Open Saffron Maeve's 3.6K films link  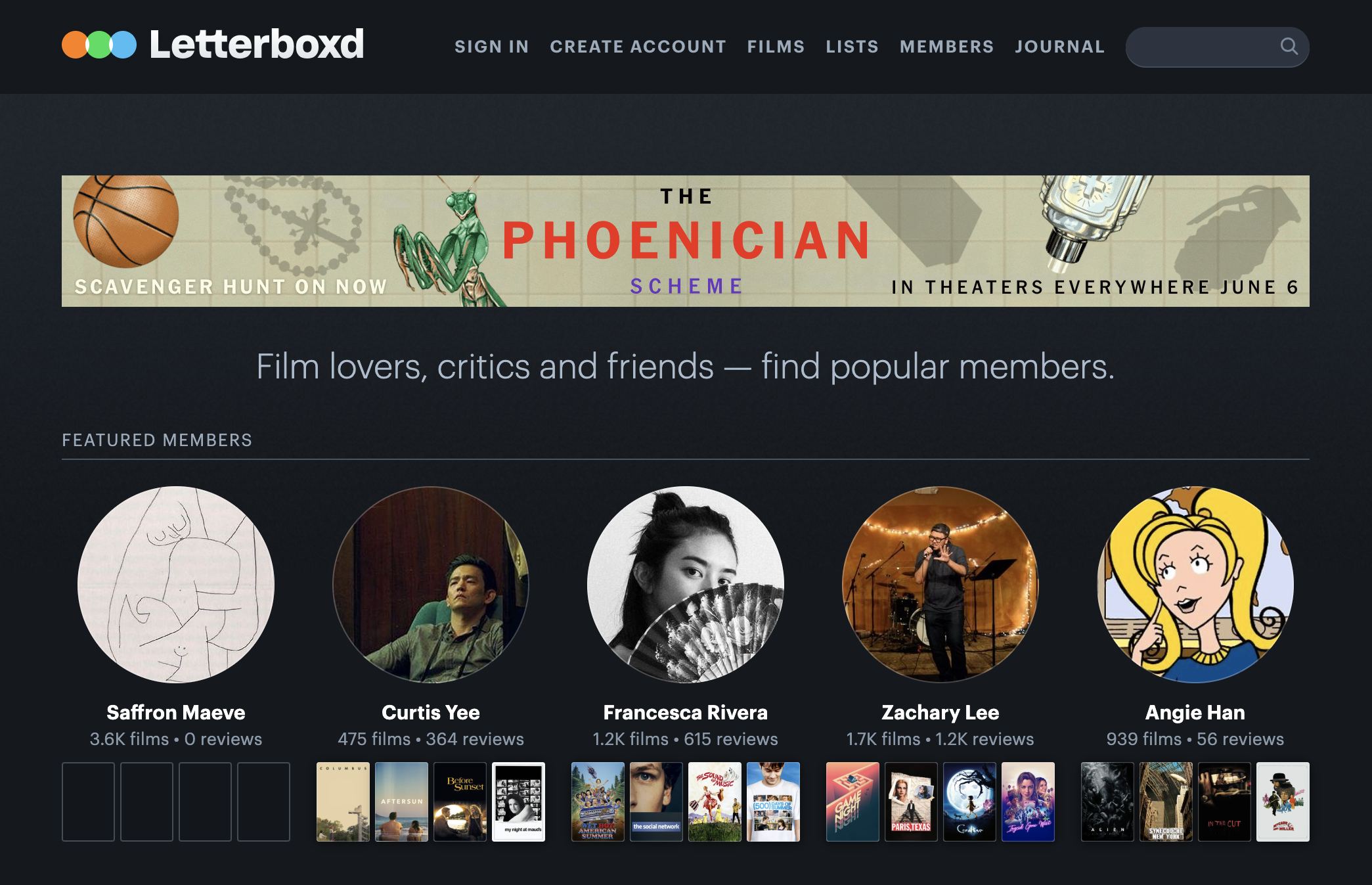(129, 739)
